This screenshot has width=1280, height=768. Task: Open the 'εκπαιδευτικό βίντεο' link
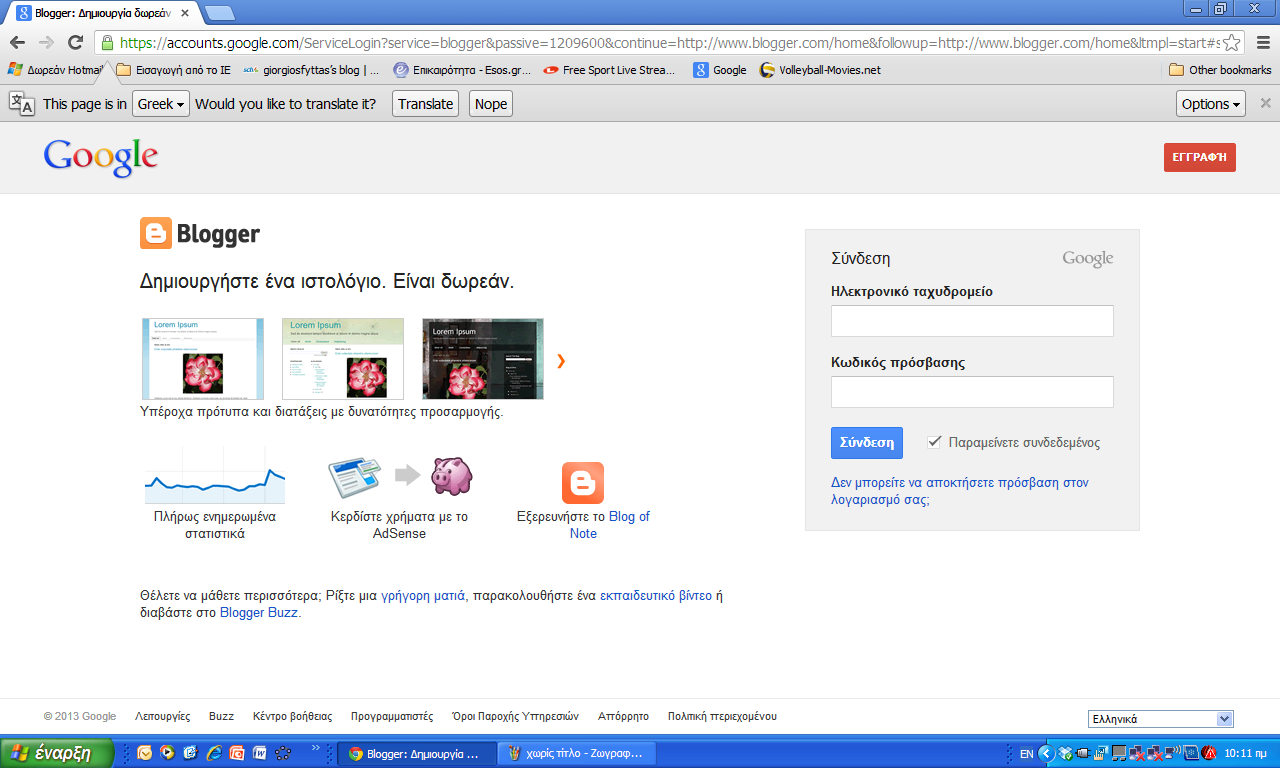tap(656, 595)
